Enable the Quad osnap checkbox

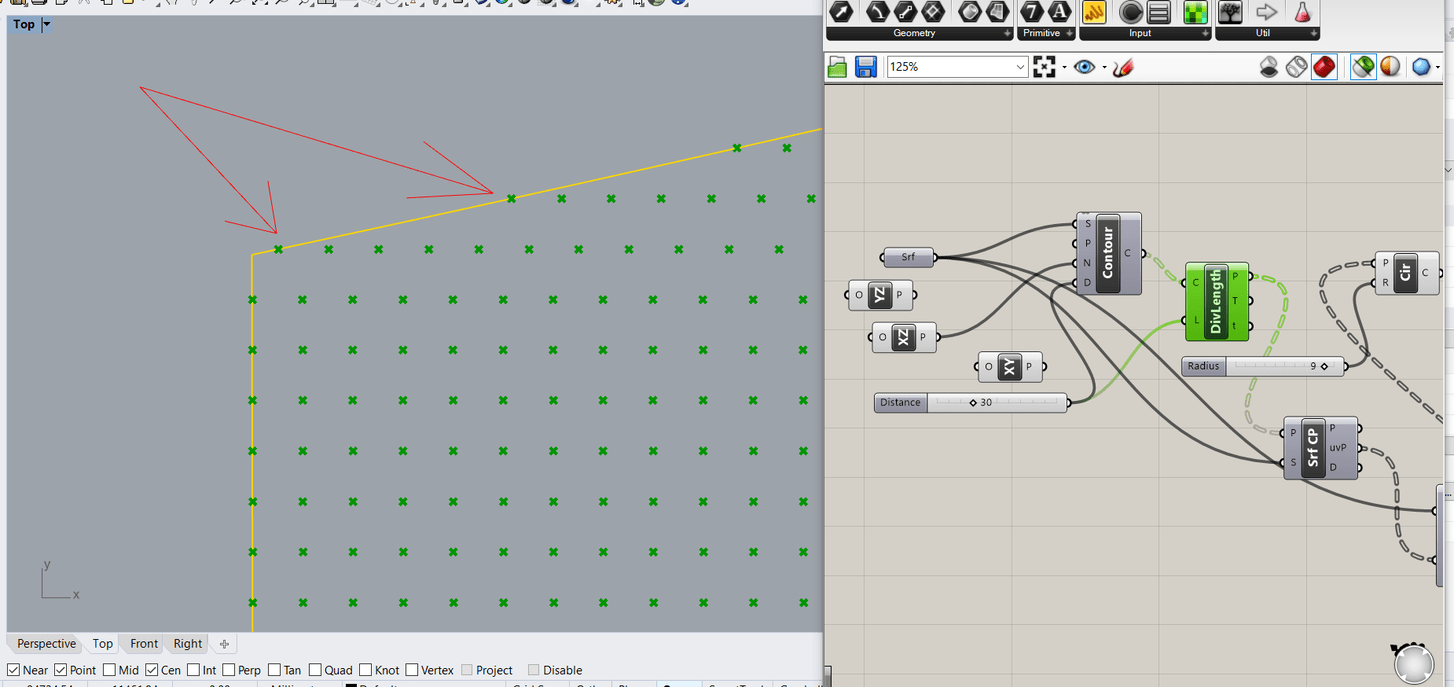[315, 670]
